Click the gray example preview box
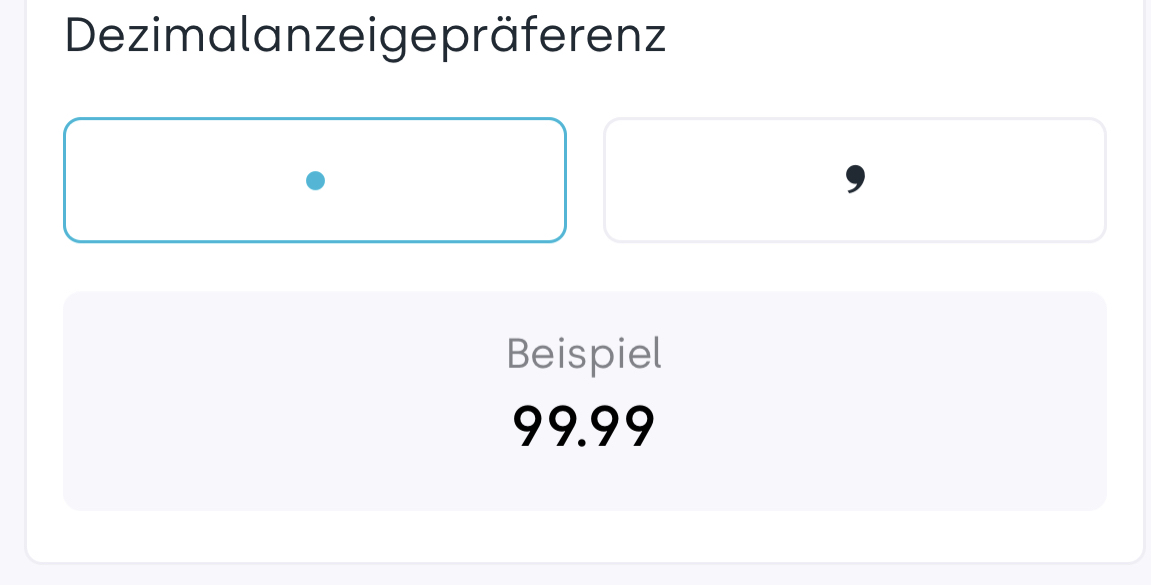Viewport: 1151px width, 585px height. pos(584,400)
